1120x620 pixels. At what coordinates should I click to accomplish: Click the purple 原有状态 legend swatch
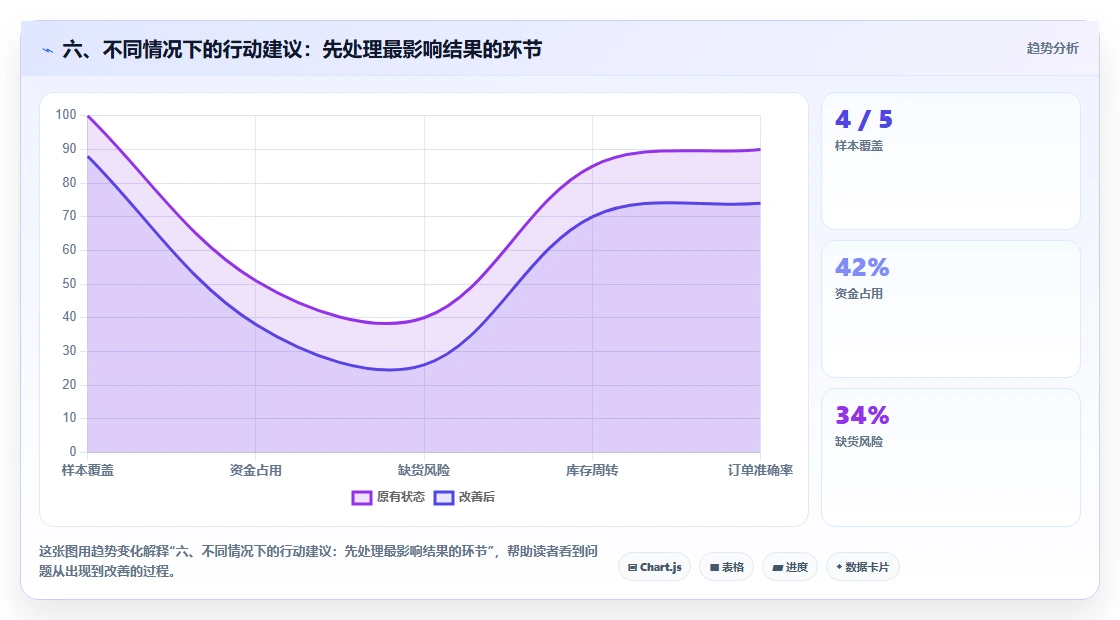click(361, 498)
